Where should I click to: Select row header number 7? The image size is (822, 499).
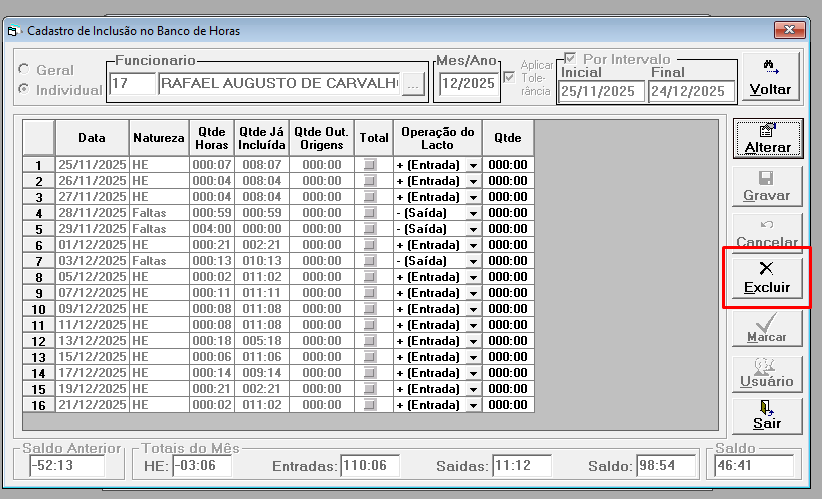click(x=38, y=261)
